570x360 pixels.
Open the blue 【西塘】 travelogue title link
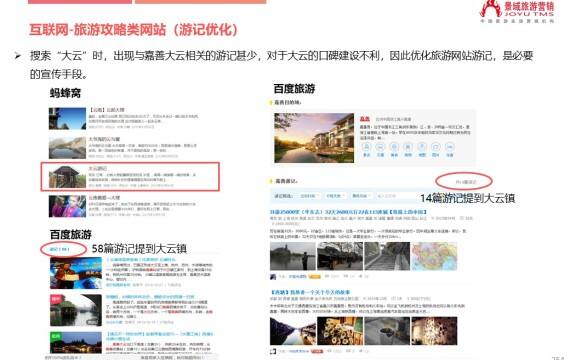(310, 292)
